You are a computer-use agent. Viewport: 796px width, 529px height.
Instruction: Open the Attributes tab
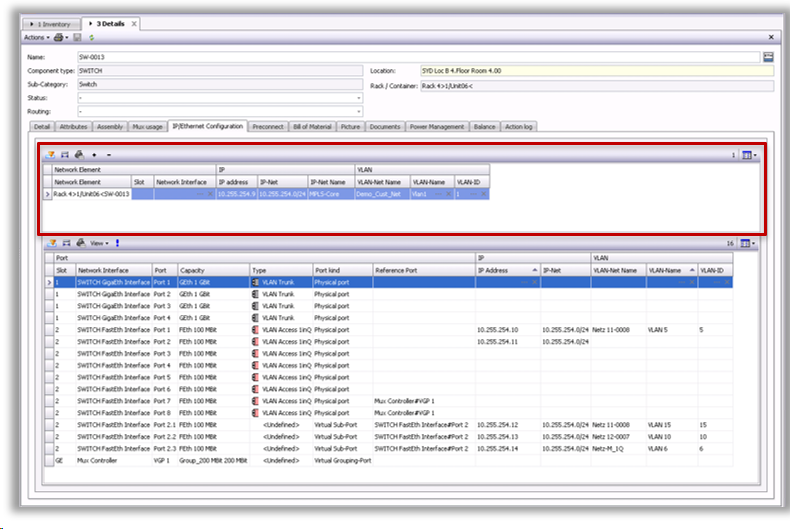74,126
